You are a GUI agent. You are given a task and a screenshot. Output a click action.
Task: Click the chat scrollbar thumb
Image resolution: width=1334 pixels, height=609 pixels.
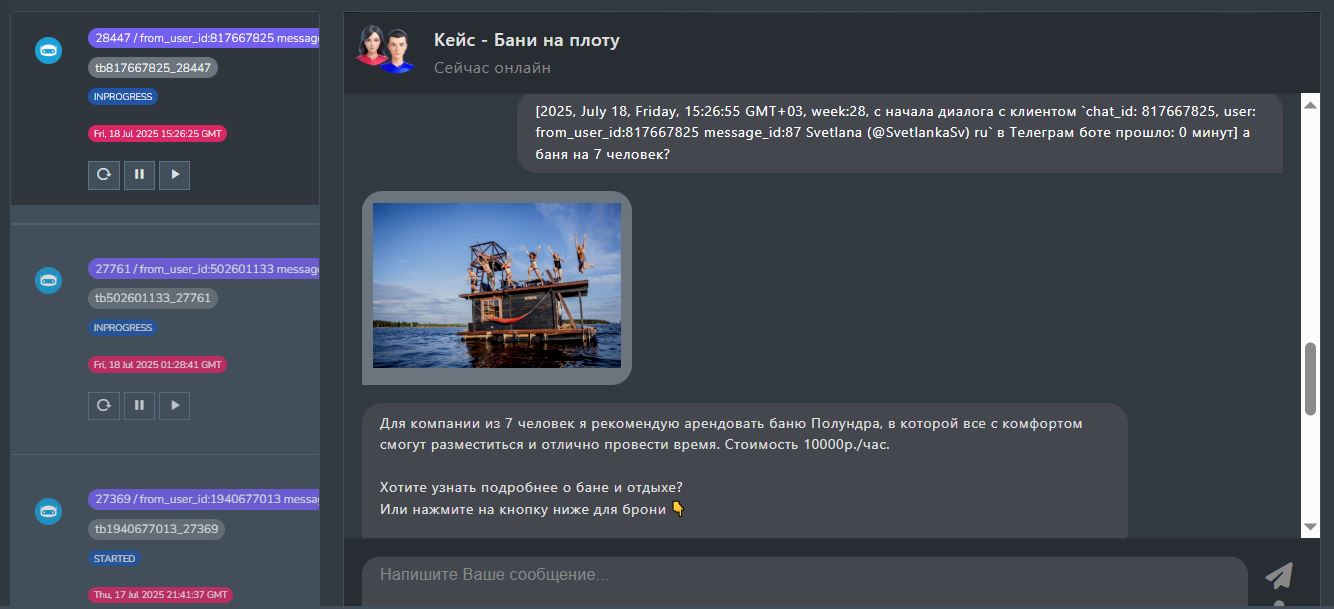[x=1310, y=378]
